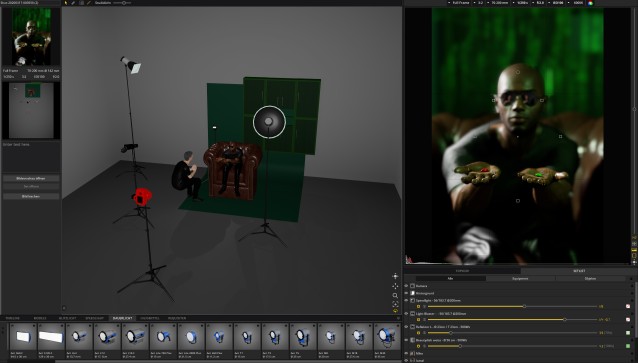Select the arrow pointer tool in top toolbar
Image resolution: width=638 pixels, height=363 pixels.
[66, 3]
